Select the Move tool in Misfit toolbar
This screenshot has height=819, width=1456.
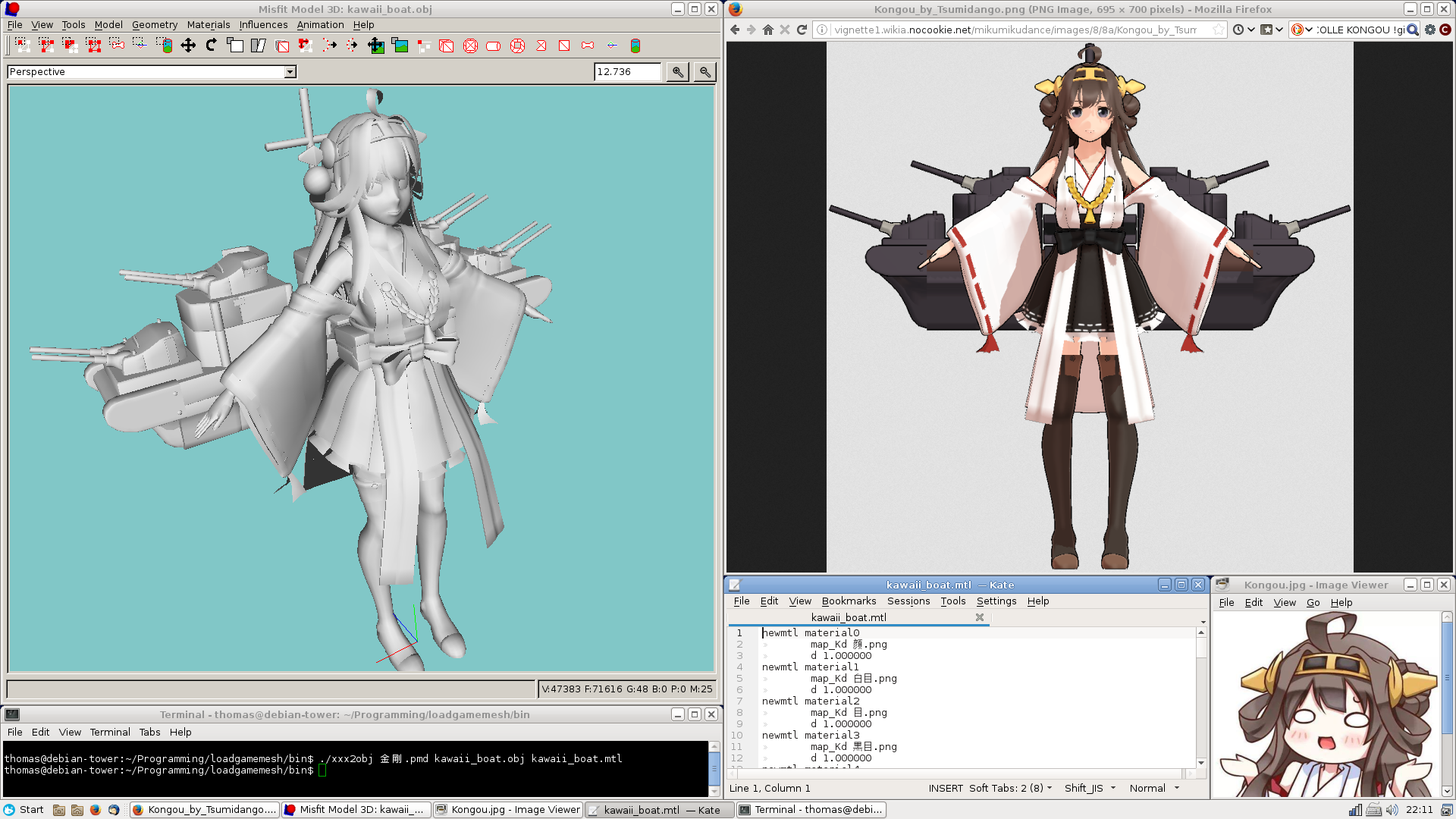[188, 45]
